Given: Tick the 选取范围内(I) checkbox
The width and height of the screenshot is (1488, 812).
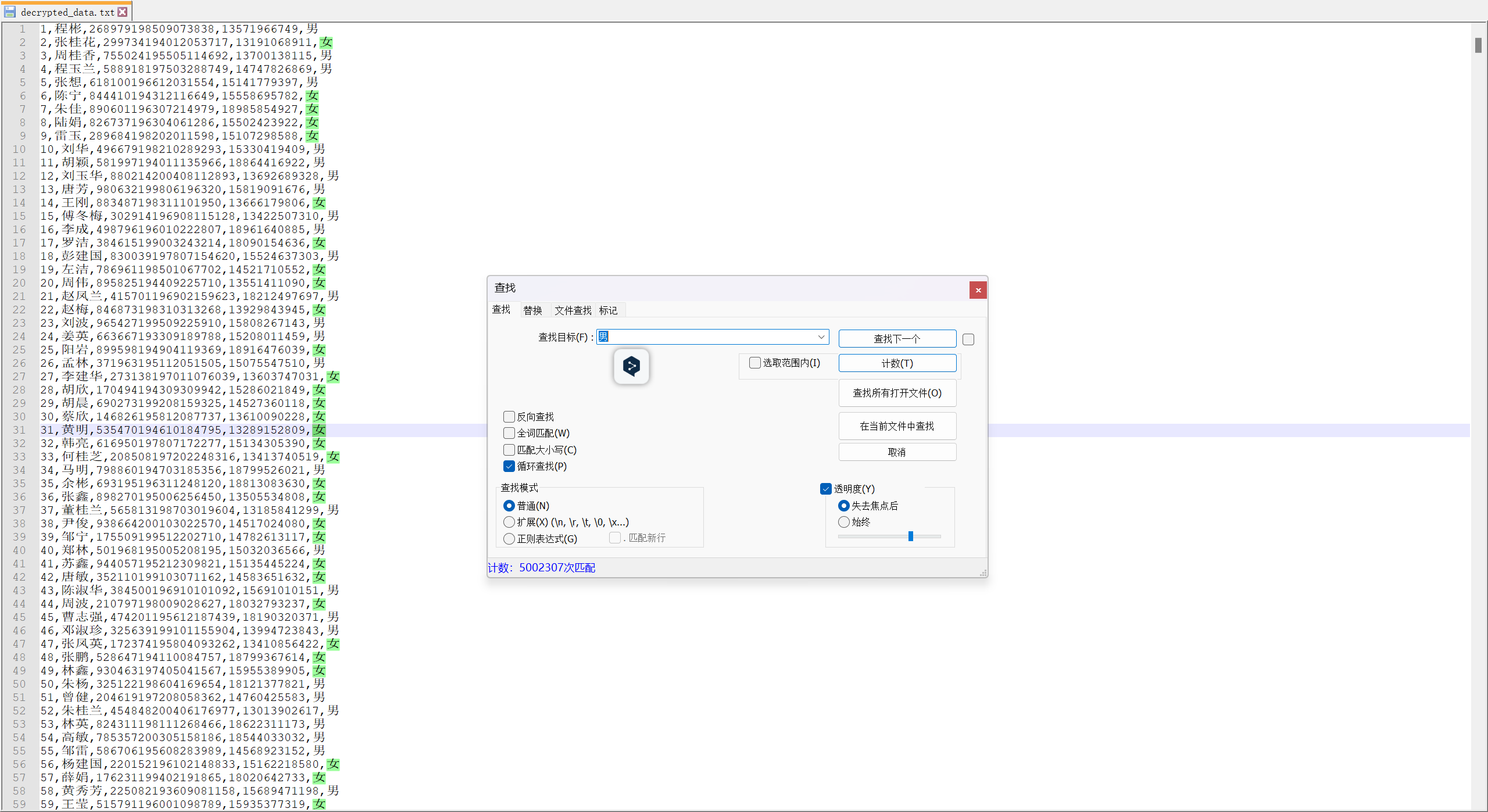Looking at the screenshot, I should click(755, 363).
